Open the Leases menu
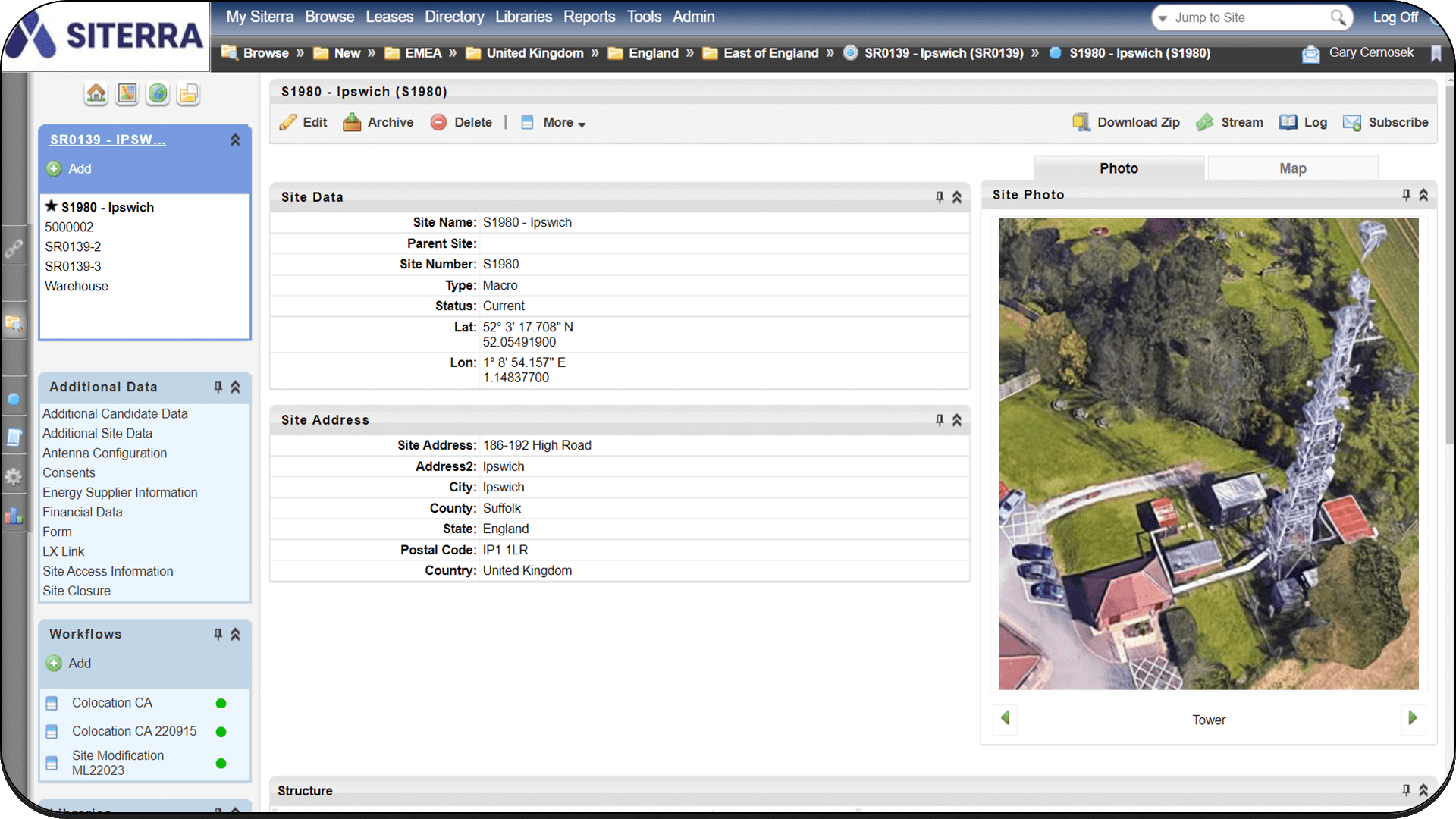The height and width of the screenshot is (819, 1456). [389, 17]
